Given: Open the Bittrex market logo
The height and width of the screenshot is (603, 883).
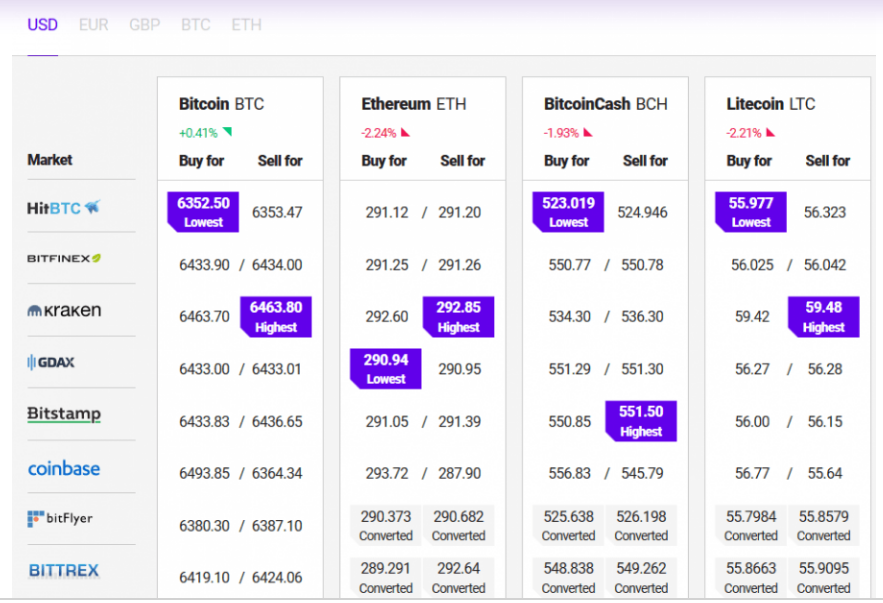Looking at the screenshot, I should pyautogui.click(x=64, y=570).
